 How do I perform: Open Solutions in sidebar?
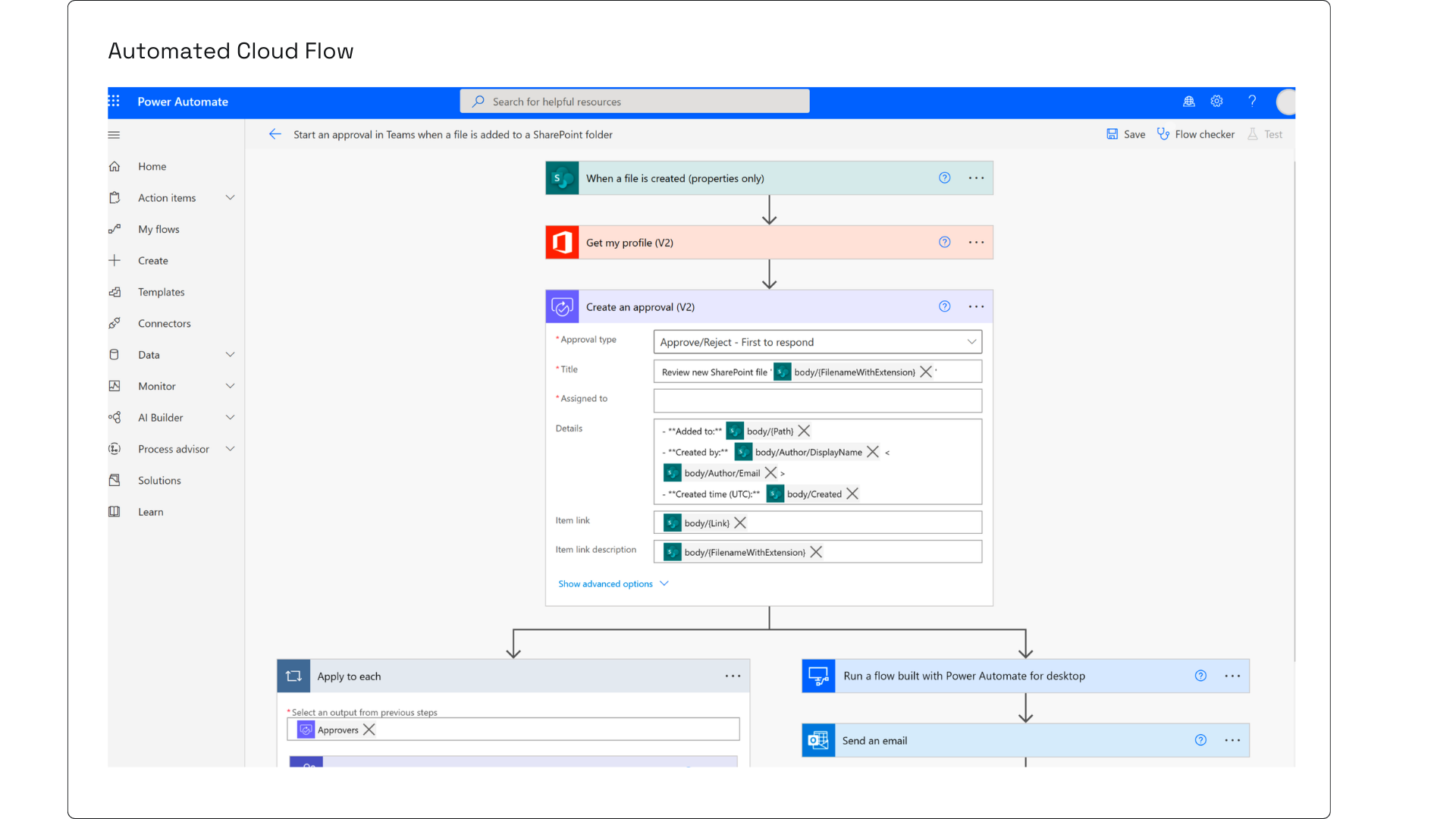coord(159,481)
